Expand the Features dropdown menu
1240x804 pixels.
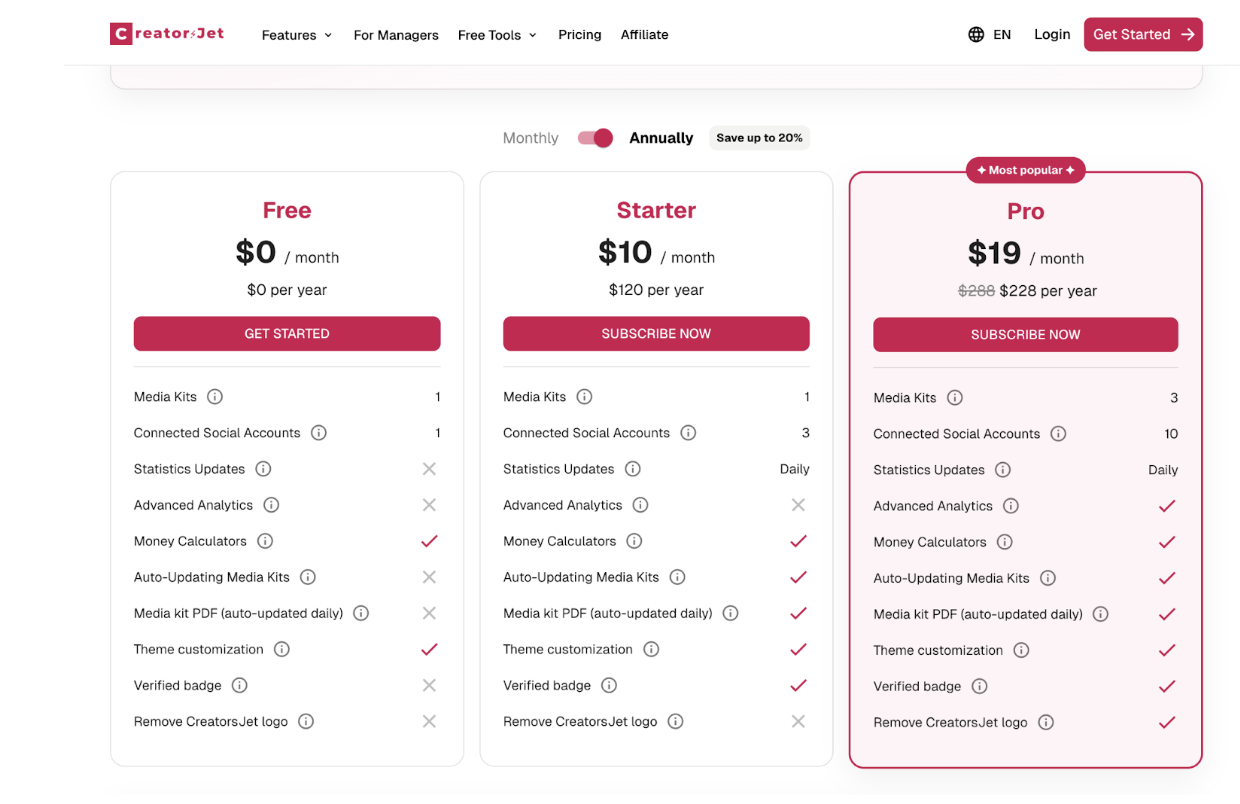[x=296, y=35]
